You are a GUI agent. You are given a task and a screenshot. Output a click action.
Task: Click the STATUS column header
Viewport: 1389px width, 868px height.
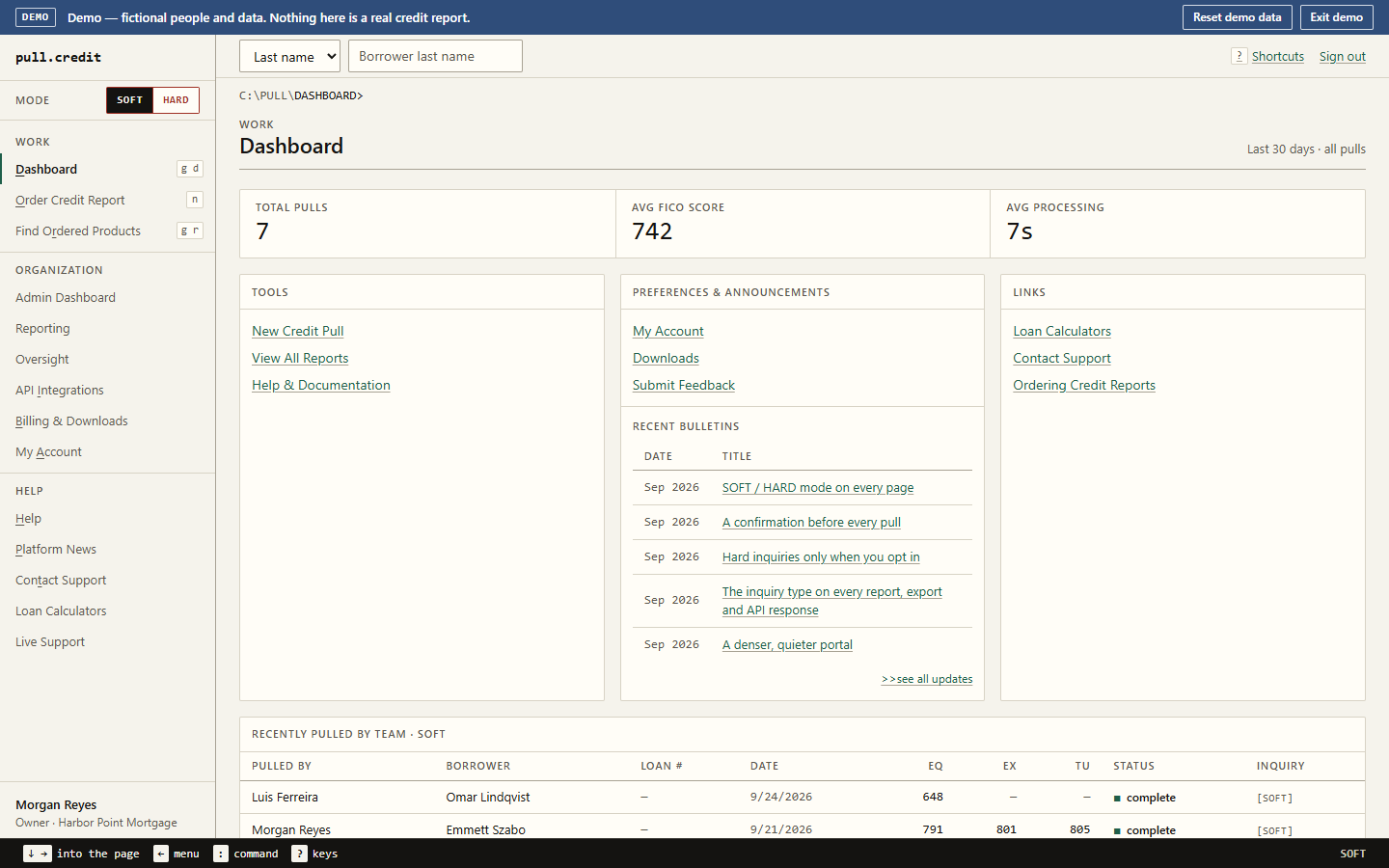pos(1133,766)
